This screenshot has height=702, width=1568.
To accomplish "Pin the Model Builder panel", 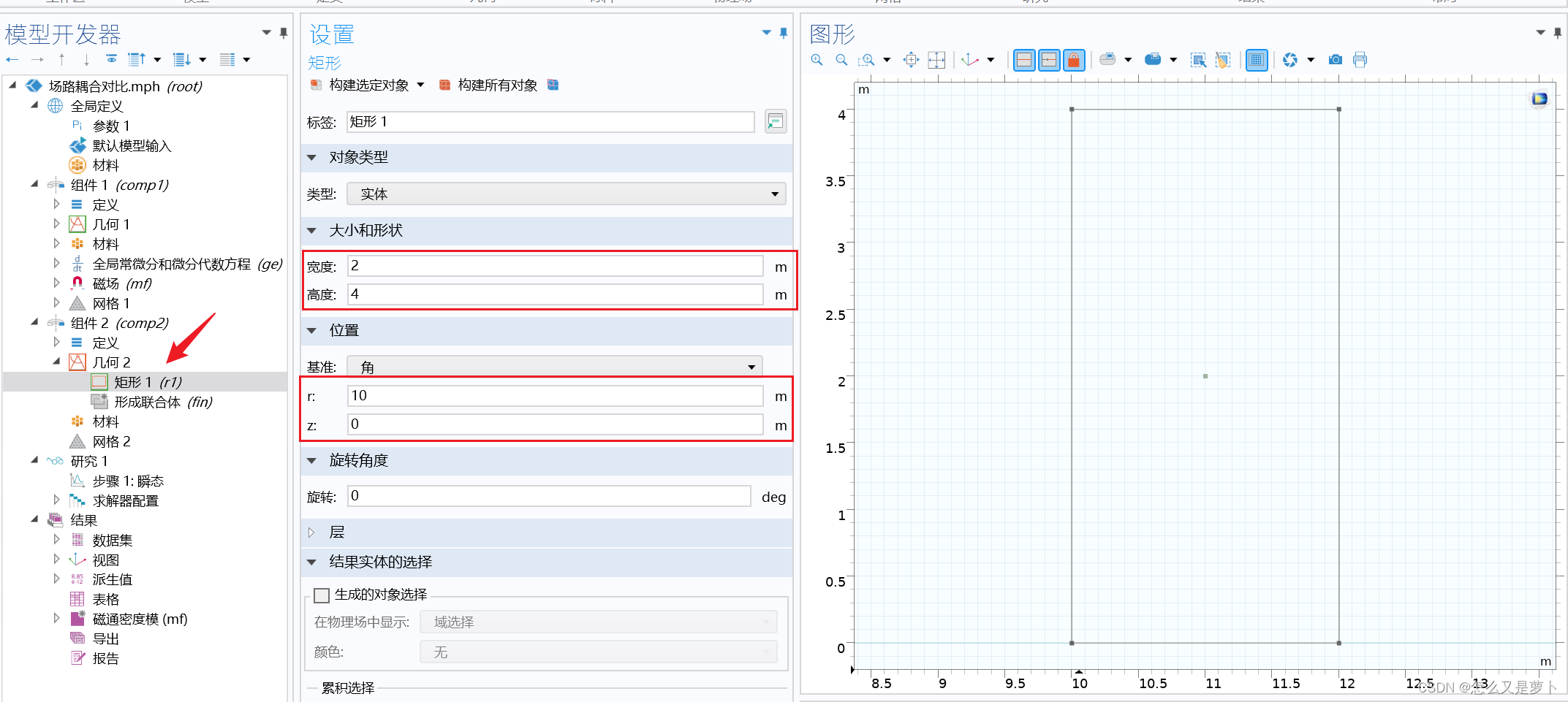I will point(284,33).
